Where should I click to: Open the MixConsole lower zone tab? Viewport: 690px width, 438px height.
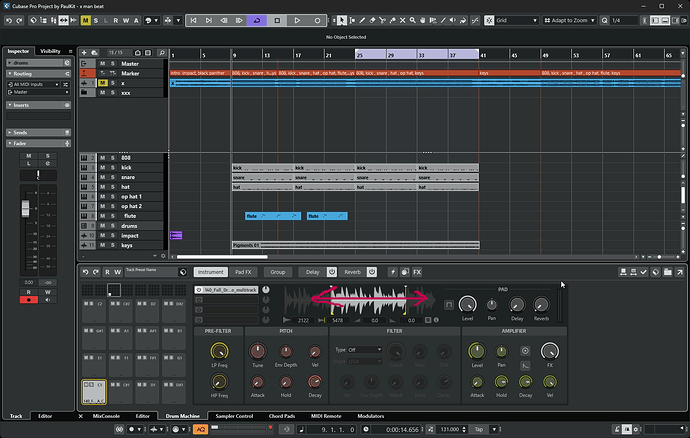pyautogui.click(x=106, y=416)
